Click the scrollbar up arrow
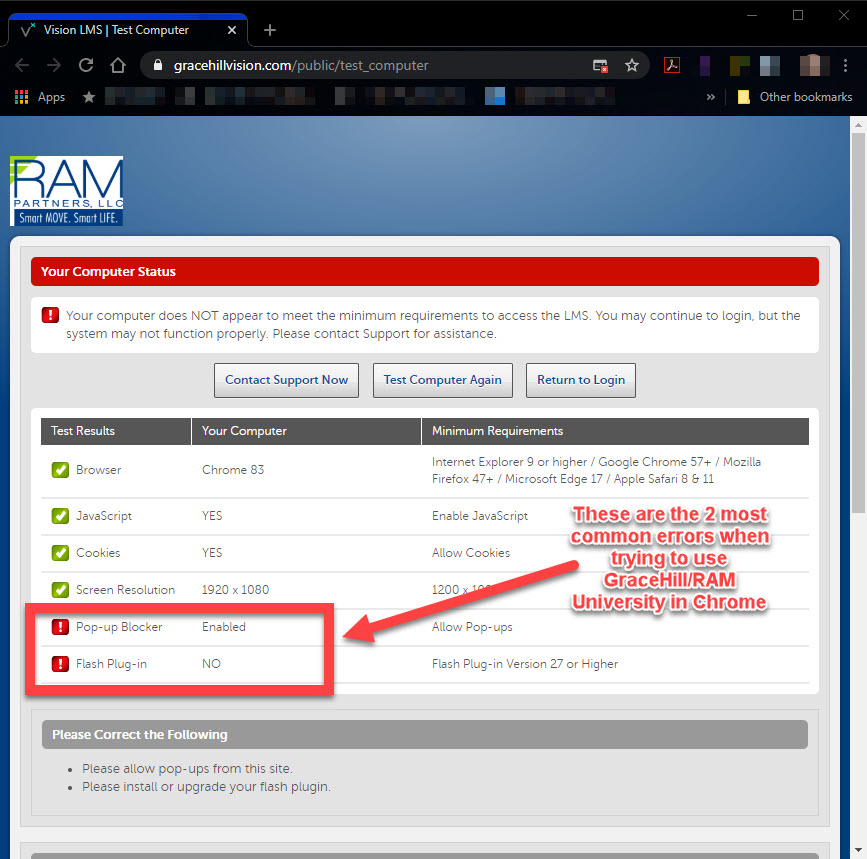Viewport: 867px width, 859px height. point(858,125)
